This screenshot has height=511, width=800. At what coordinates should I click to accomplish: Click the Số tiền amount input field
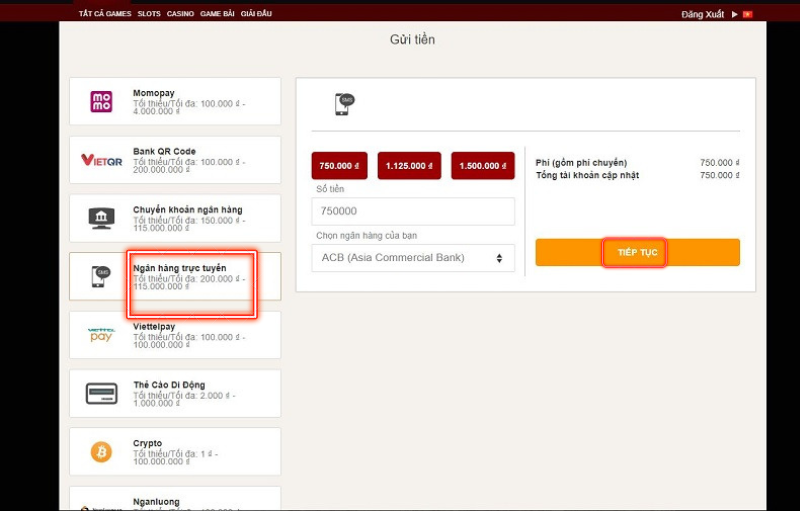(413, 211)
